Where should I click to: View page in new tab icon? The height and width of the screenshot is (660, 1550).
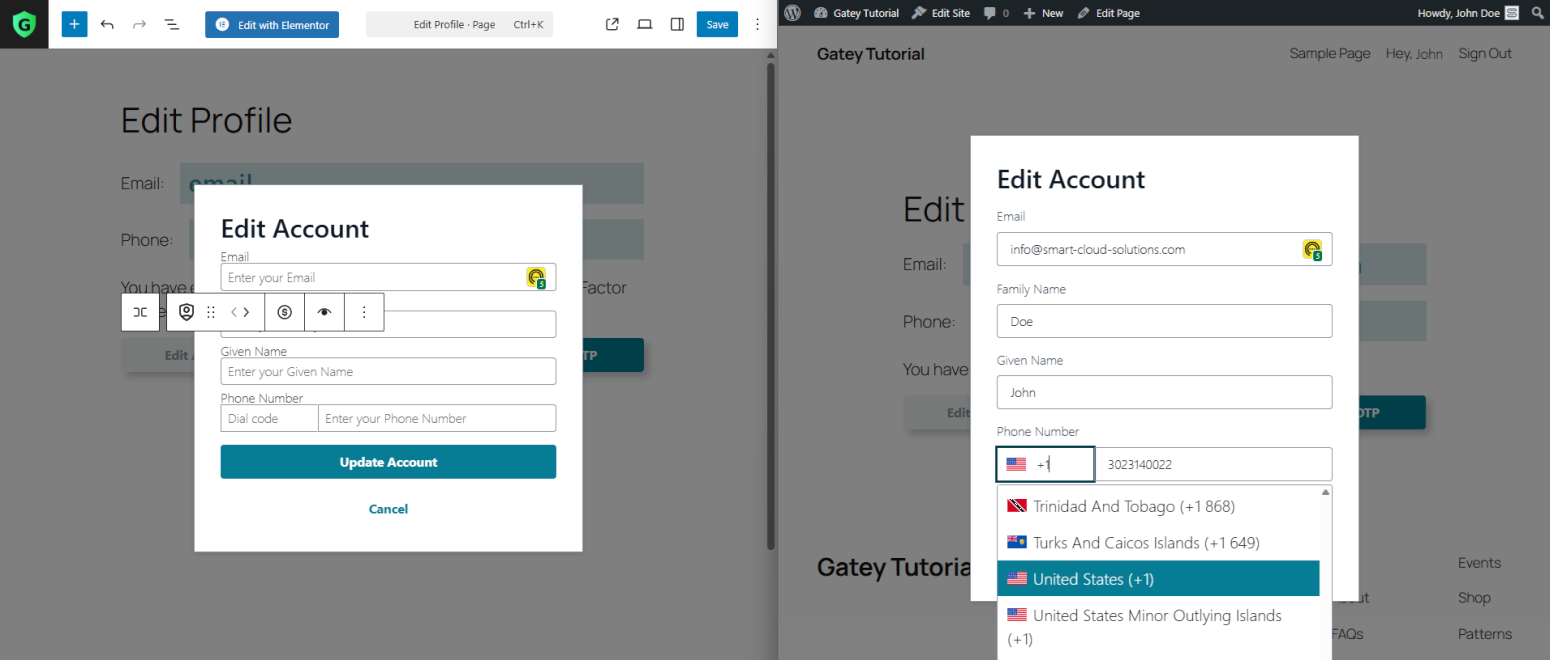(x=613, y=24)
